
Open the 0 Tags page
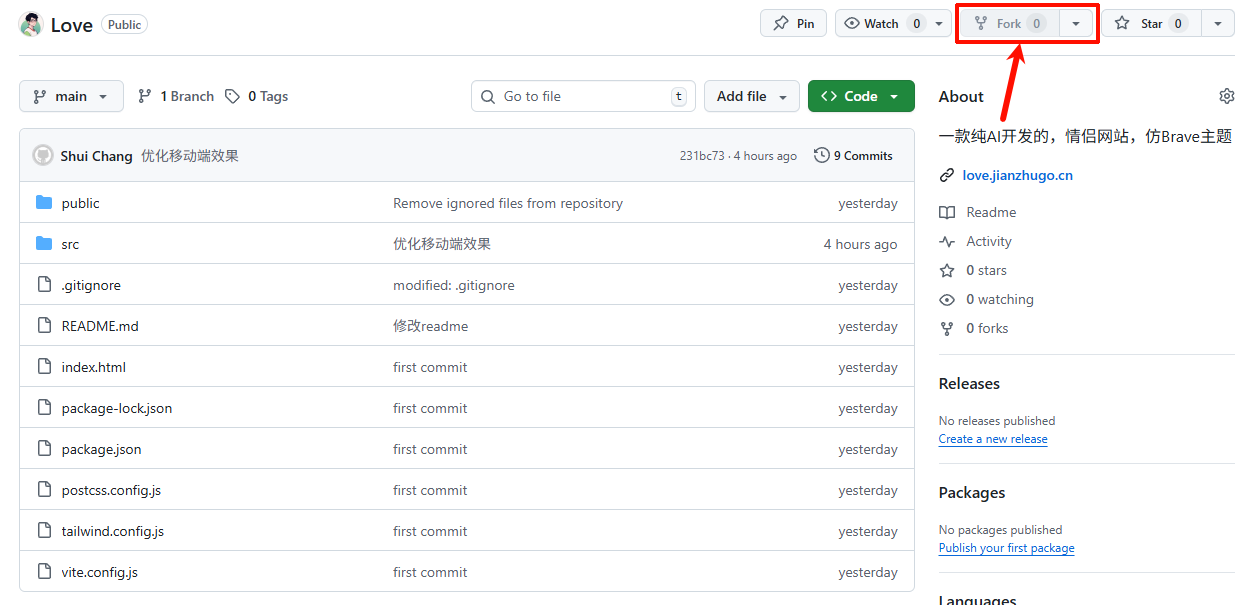(257, 96)
